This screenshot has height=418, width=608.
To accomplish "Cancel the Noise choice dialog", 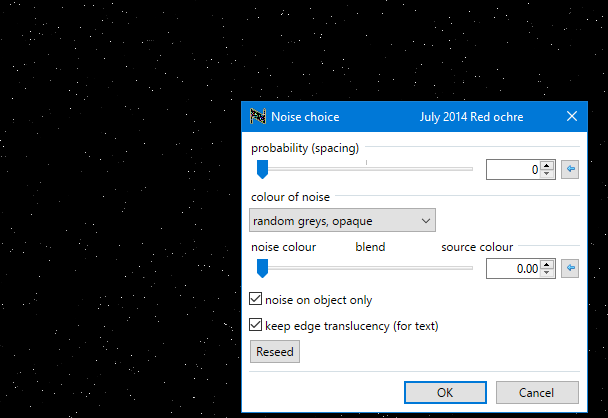I will (x=537, y=392).
